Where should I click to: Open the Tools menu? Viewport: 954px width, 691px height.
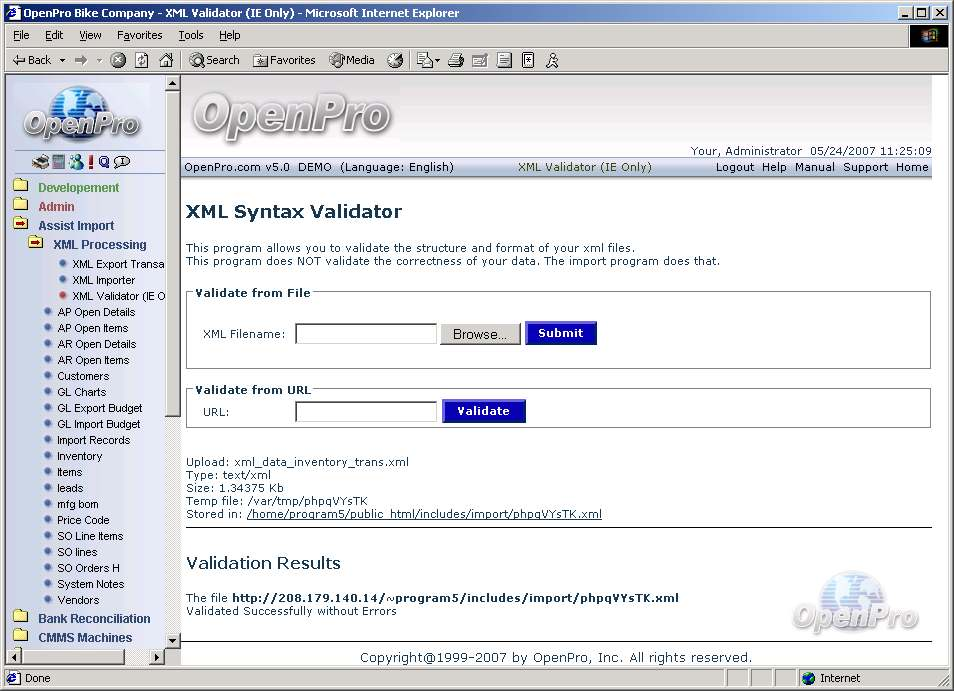point(190,35)
